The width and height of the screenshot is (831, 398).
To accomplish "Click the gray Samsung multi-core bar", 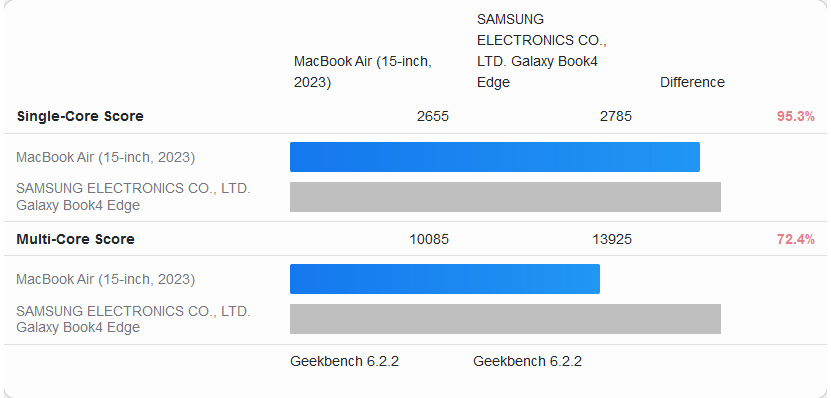I will (505, 319).
